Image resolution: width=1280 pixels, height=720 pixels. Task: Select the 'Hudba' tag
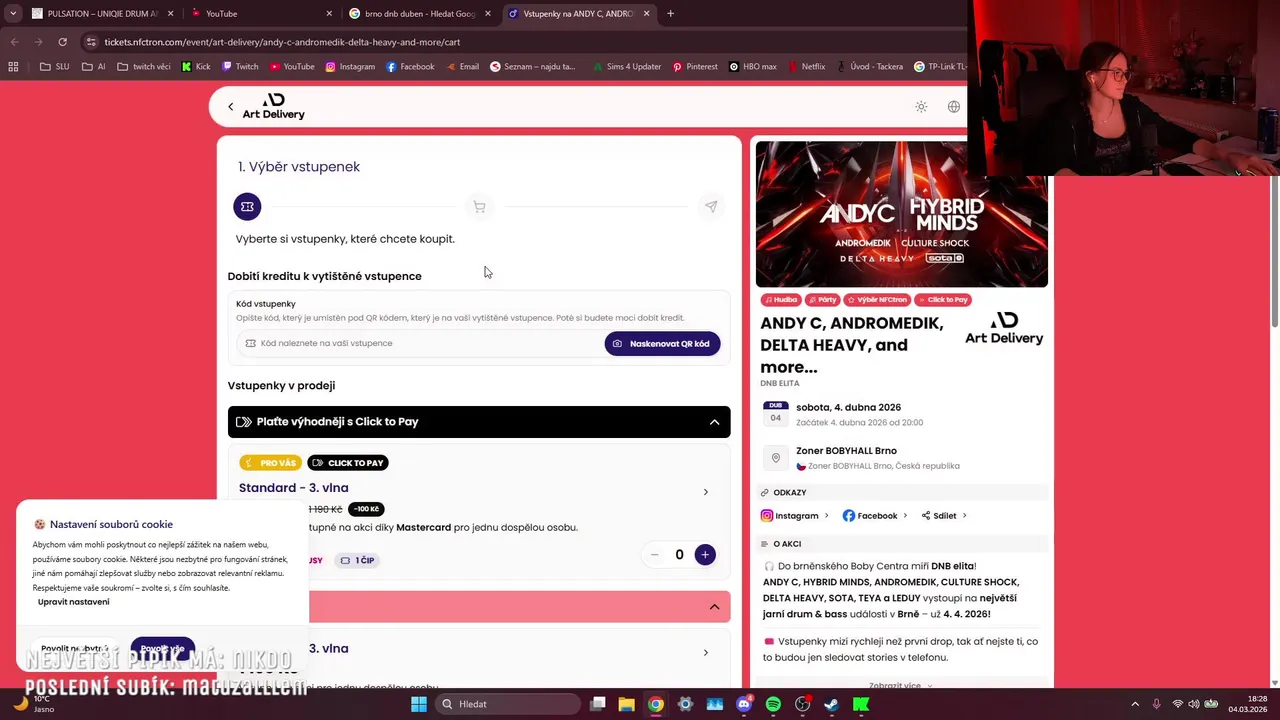coord(781,299)
